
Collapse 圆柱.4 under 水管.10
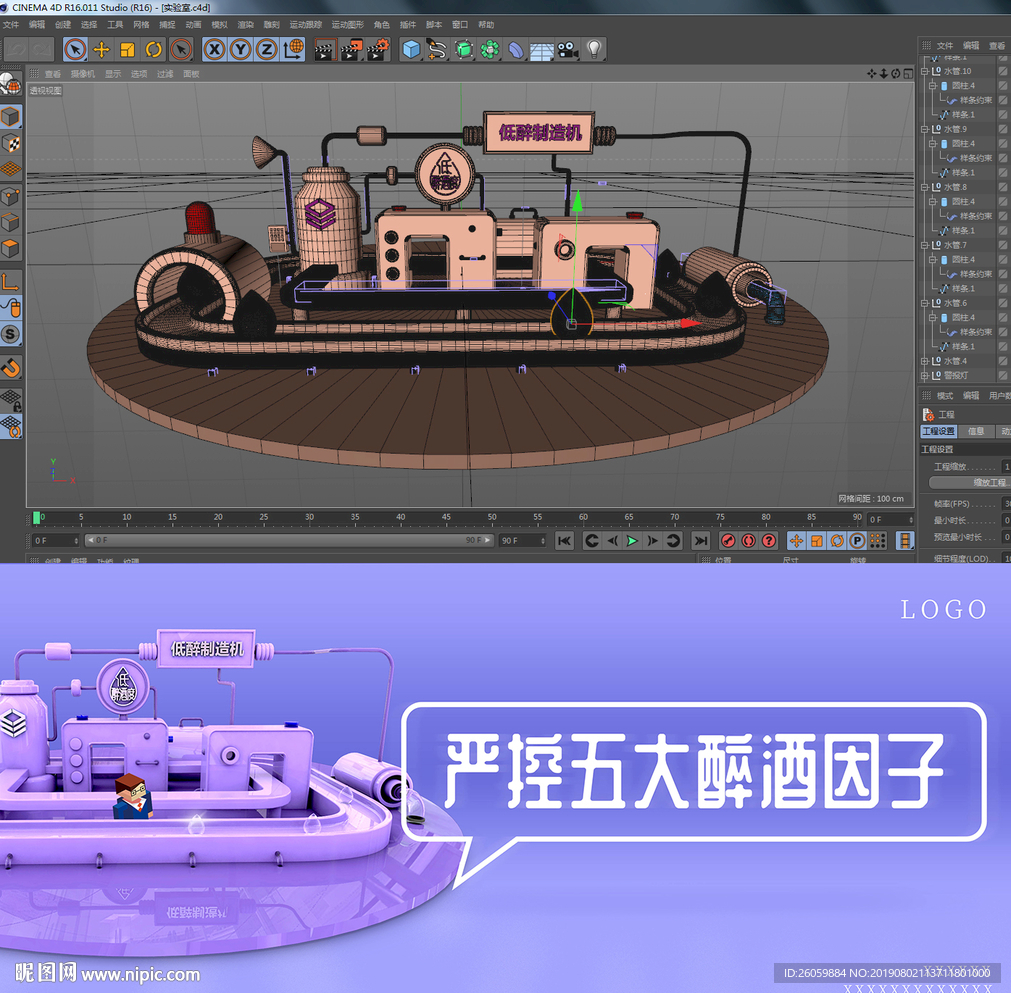tap(933, 85)
